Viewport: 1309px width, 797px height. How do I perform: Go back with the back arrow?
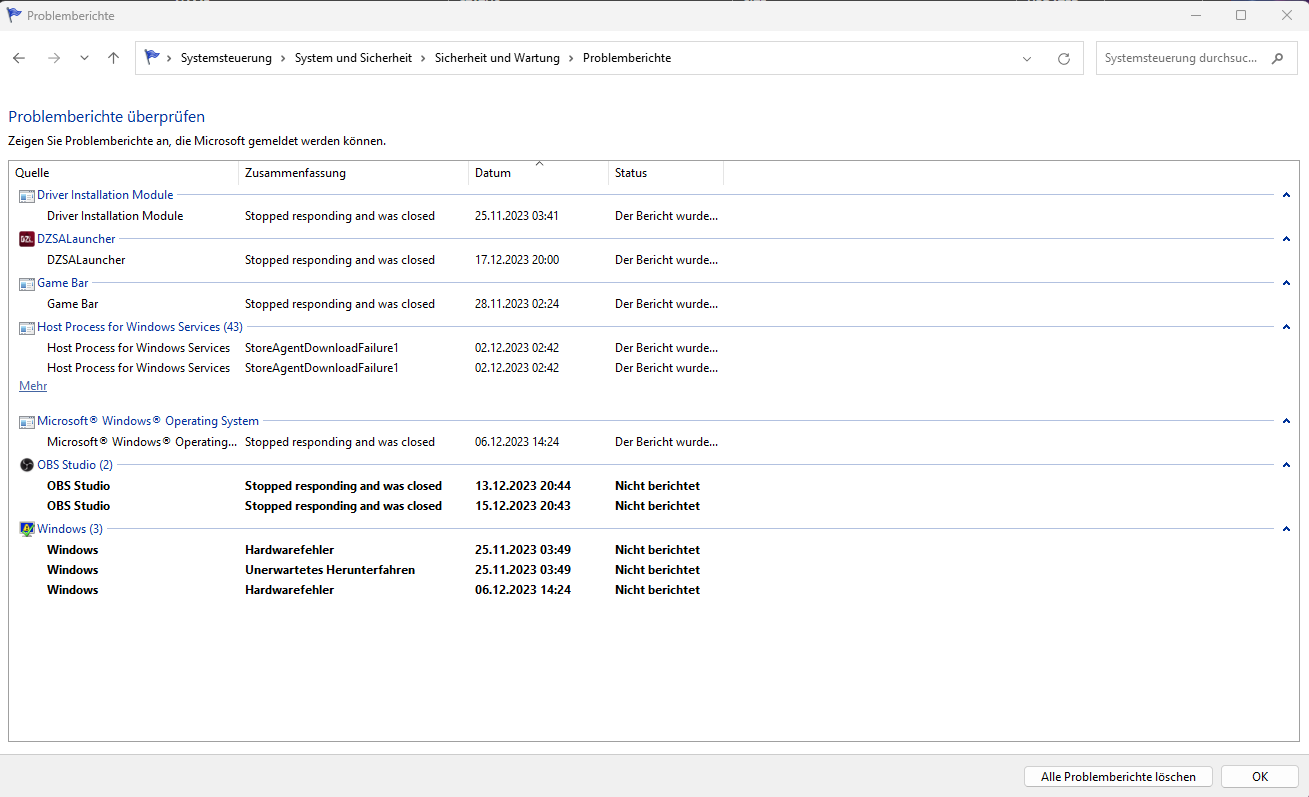point(19,58)
